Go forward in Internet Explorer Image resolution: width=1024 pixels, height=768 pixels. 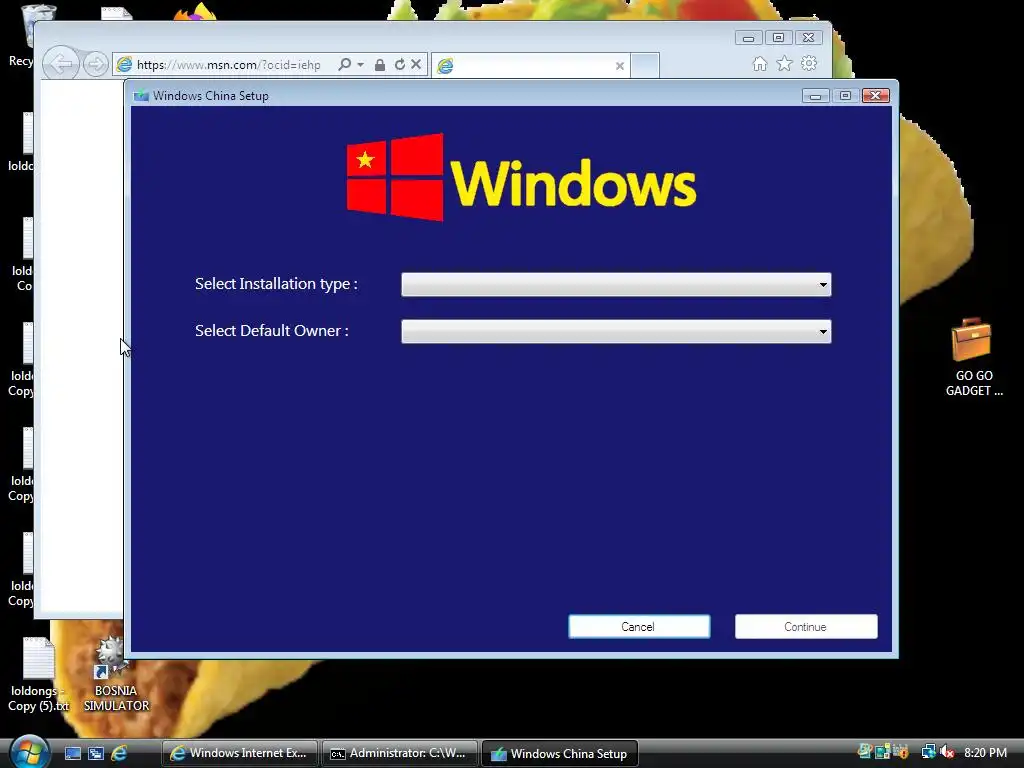pyautogui.click(x=96, y=65)
